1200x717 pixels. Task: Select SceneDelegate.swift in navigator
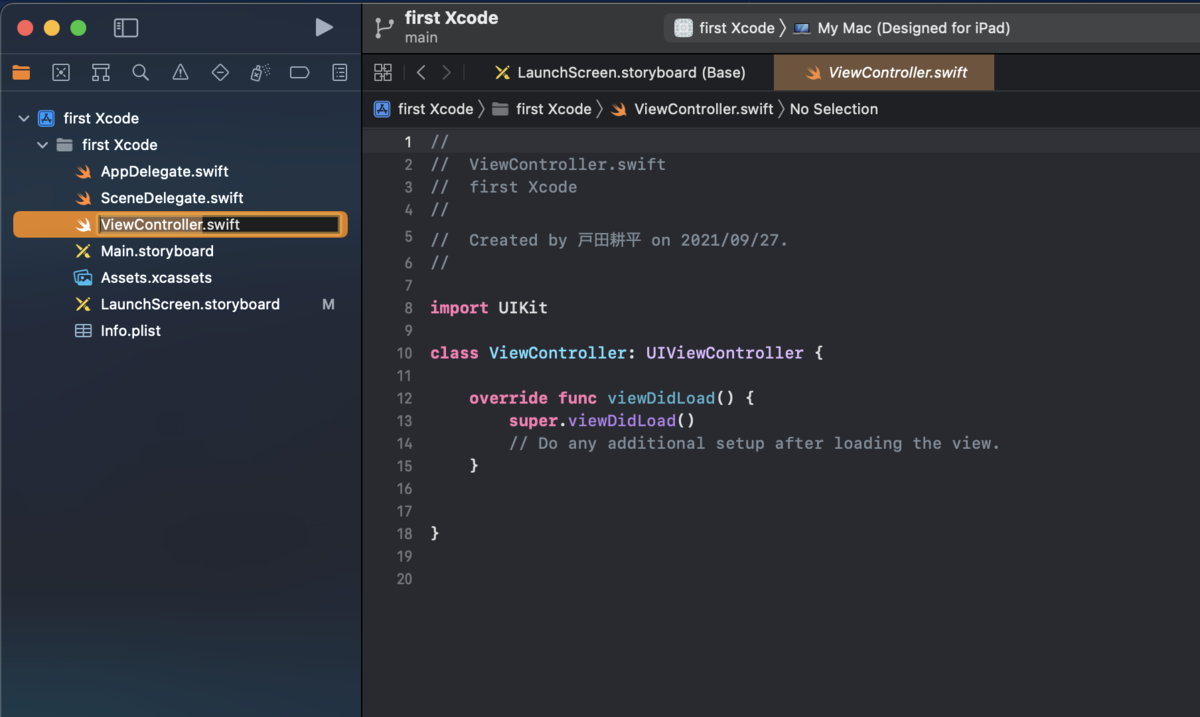[172, 198]
